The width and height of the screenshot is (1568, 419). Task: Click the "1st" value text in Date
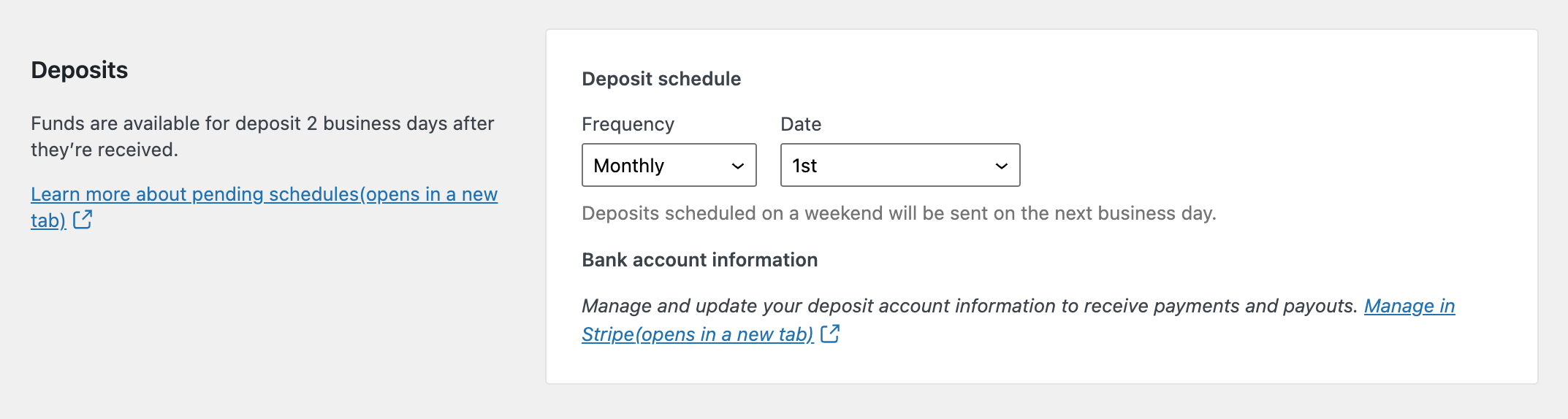(804, 166)
